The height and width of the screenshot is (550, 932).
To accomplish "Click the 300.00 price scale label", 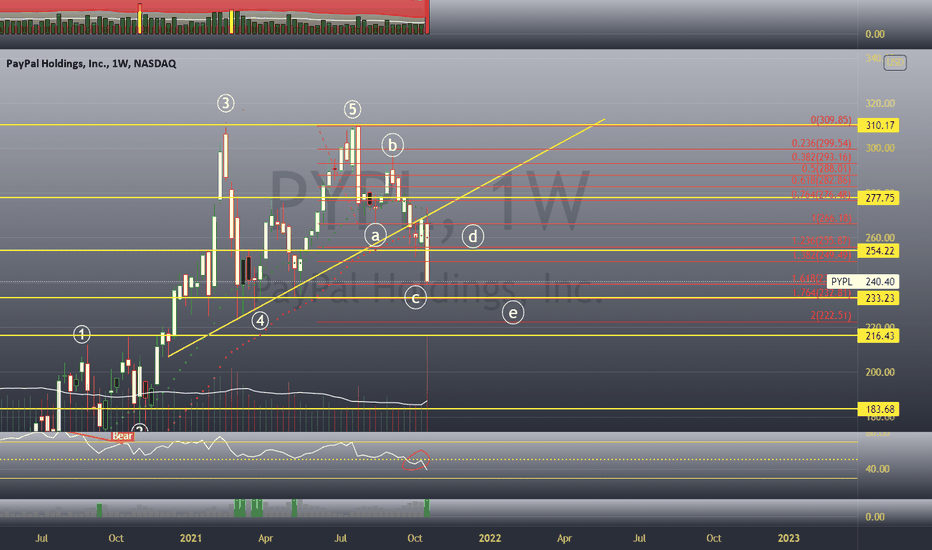I will pyautogui.click(x=880, y=148).
